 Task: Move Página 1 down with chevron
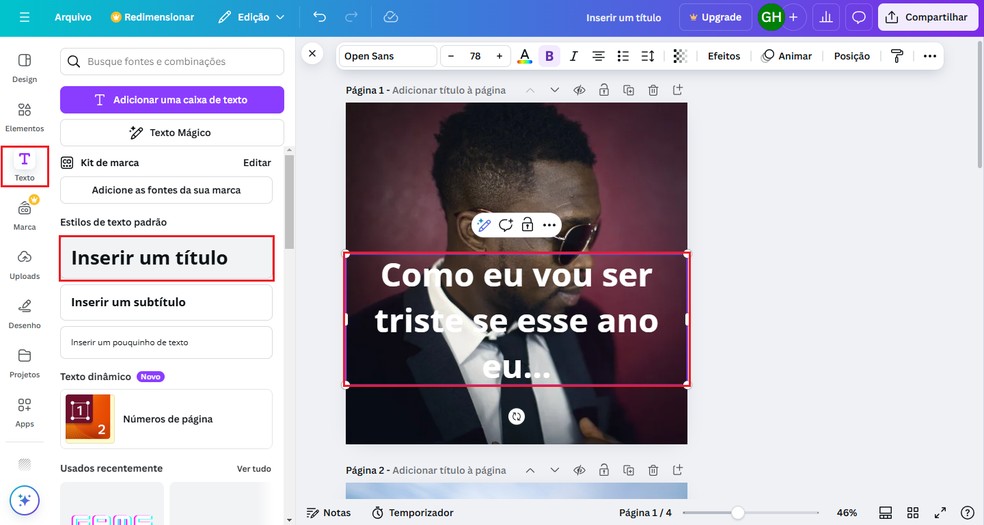555,90
